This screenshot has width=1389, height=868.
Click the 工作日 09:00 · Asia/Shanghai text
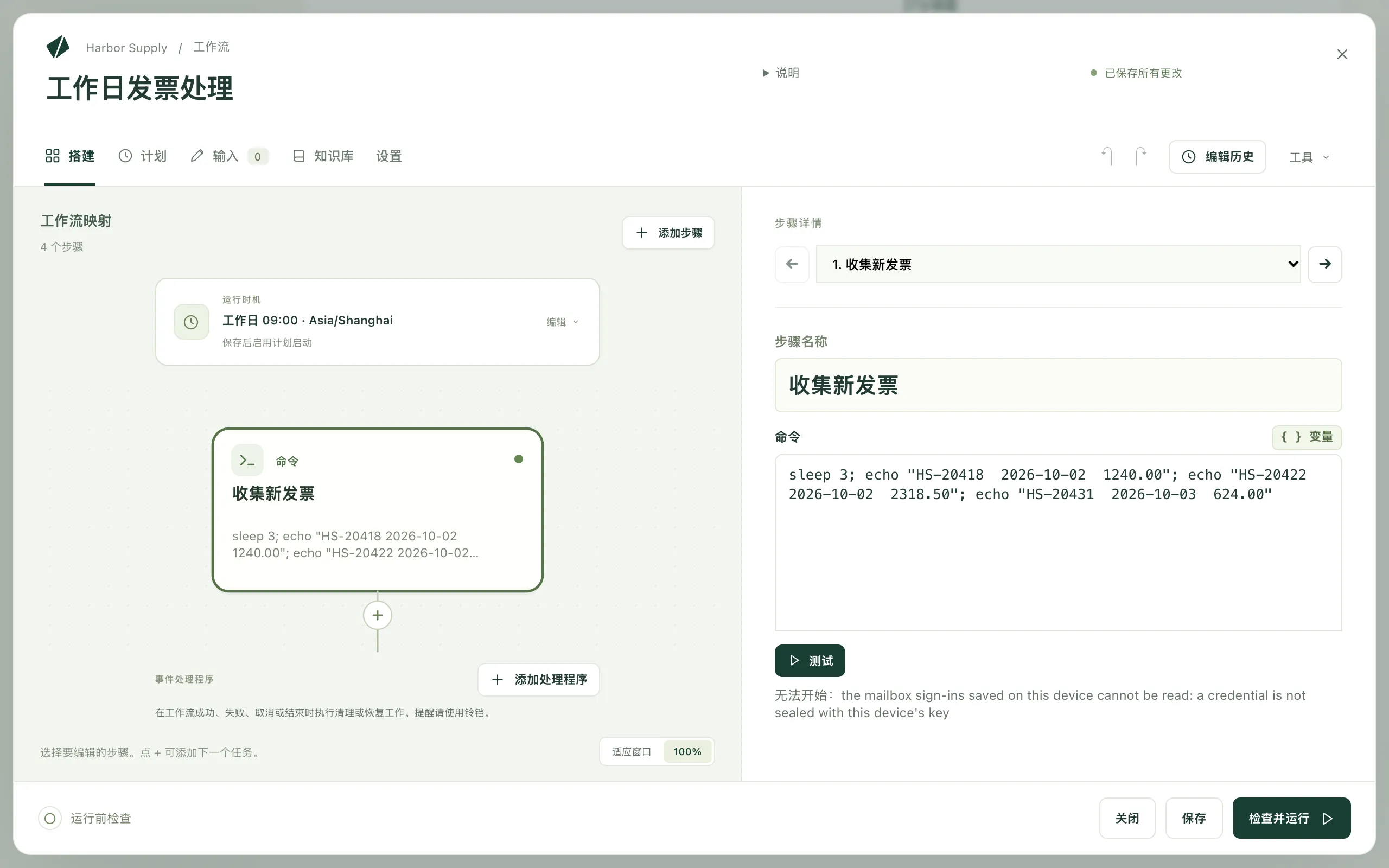(308, 320)
